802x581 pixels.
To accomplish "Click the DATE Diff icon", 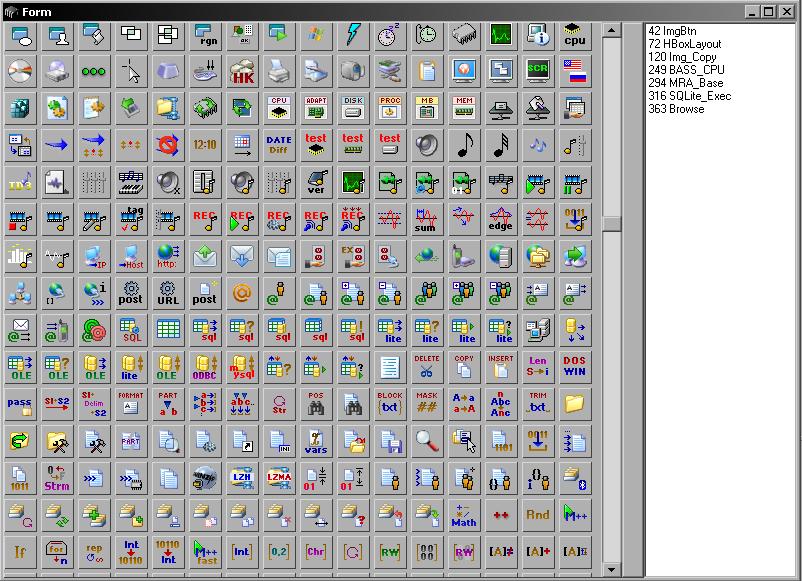I will click(279, 146).
